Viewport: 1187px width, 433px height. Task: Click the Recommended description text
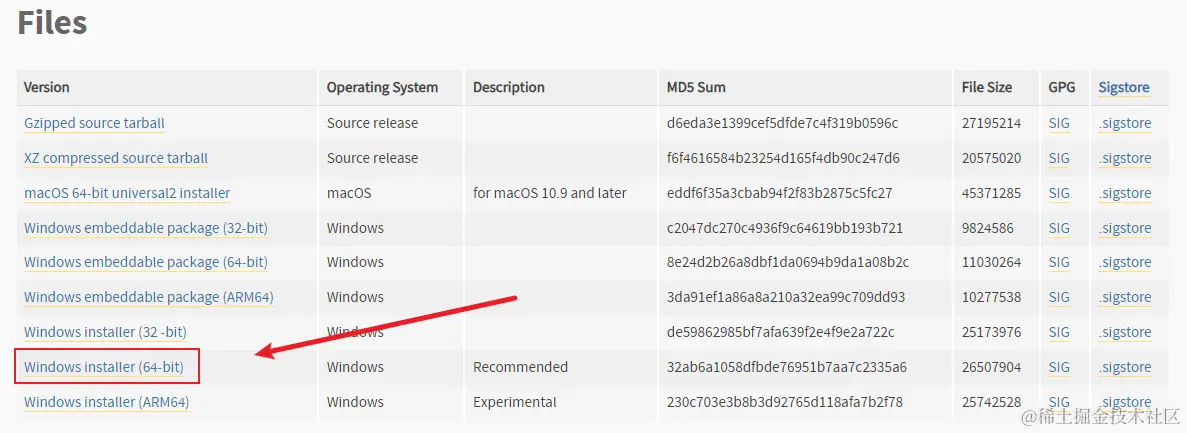(x=520, y=366)
